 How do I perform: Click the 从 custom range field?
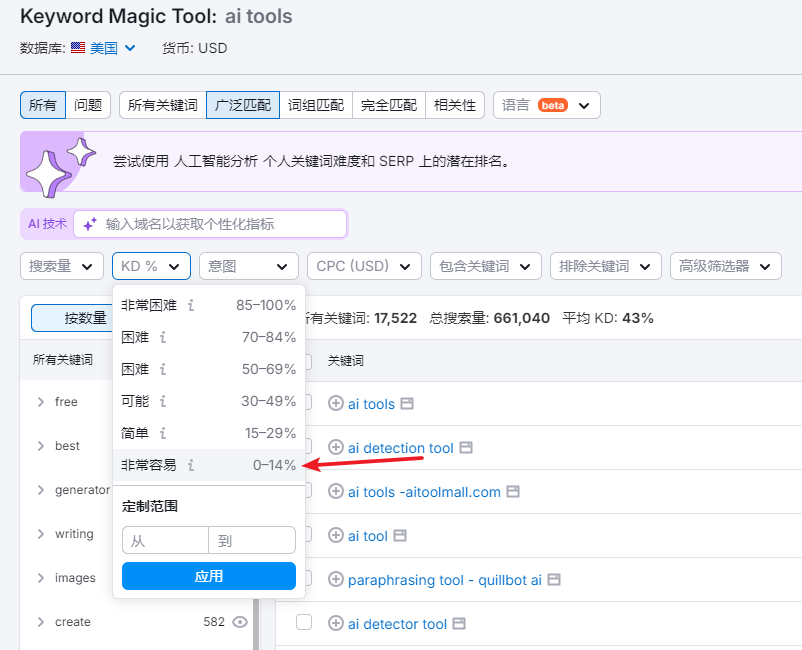[x=165, y=540]
